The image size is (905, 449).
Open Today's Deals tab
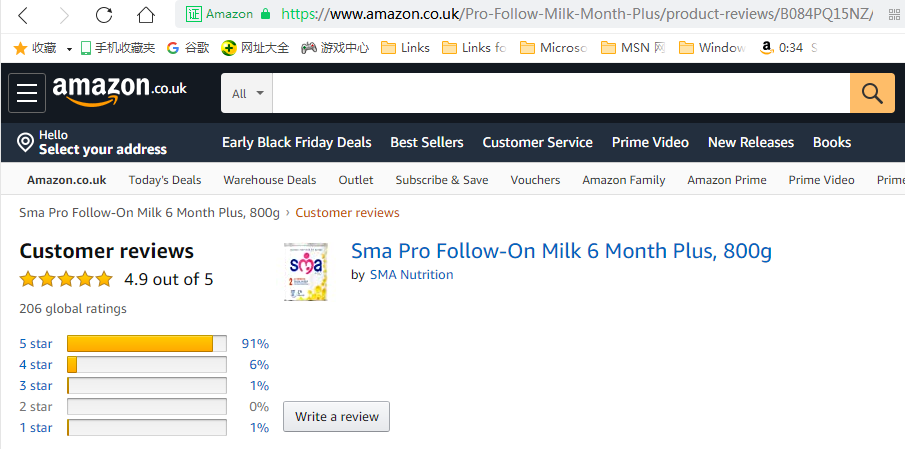tap(165, 180)
